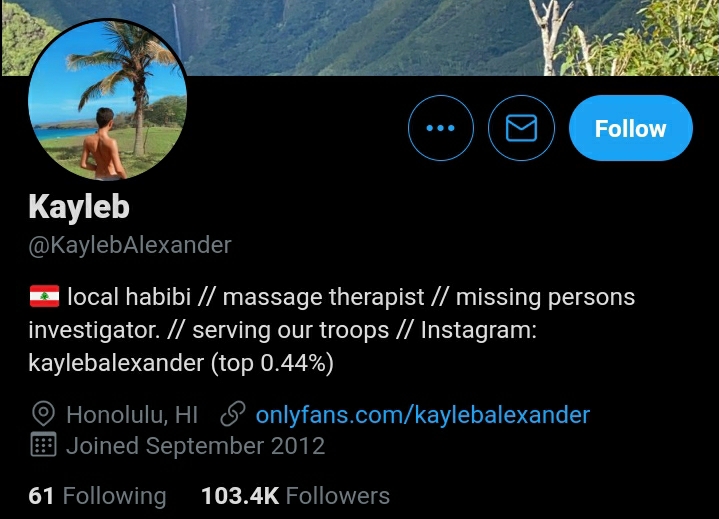
Task: Click the chain link icon
Action: click(233, 414)
